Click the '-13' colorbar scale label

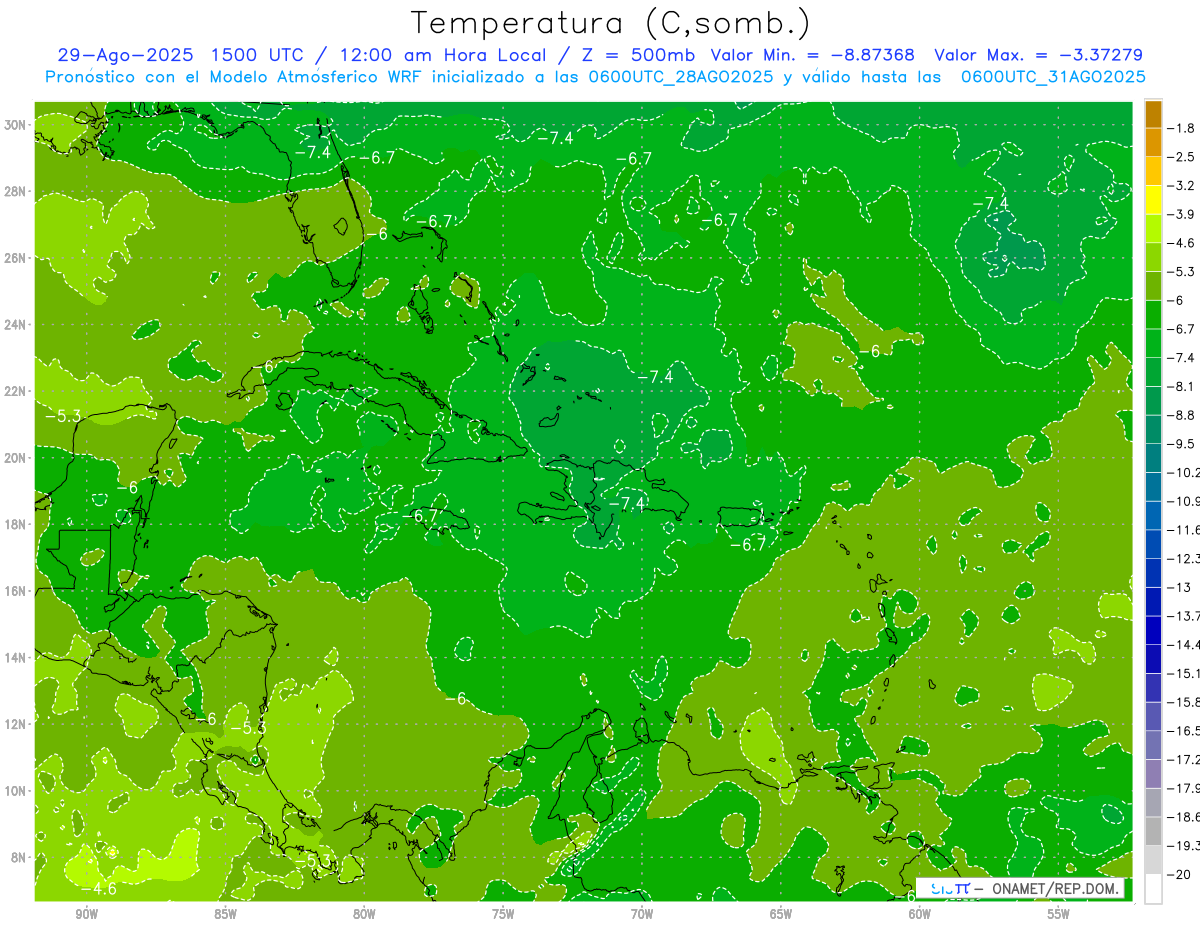[1180, 587]
